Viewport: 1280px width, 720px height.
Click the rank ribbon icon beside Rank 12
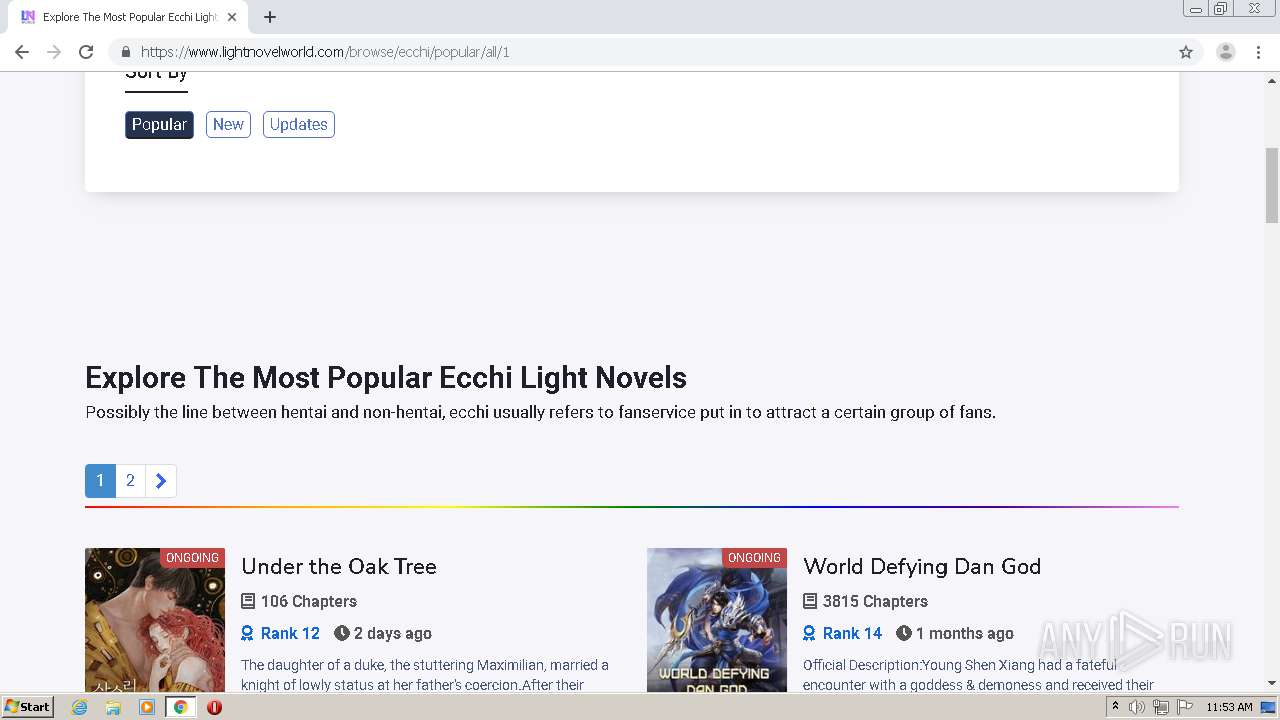[248, 633]
